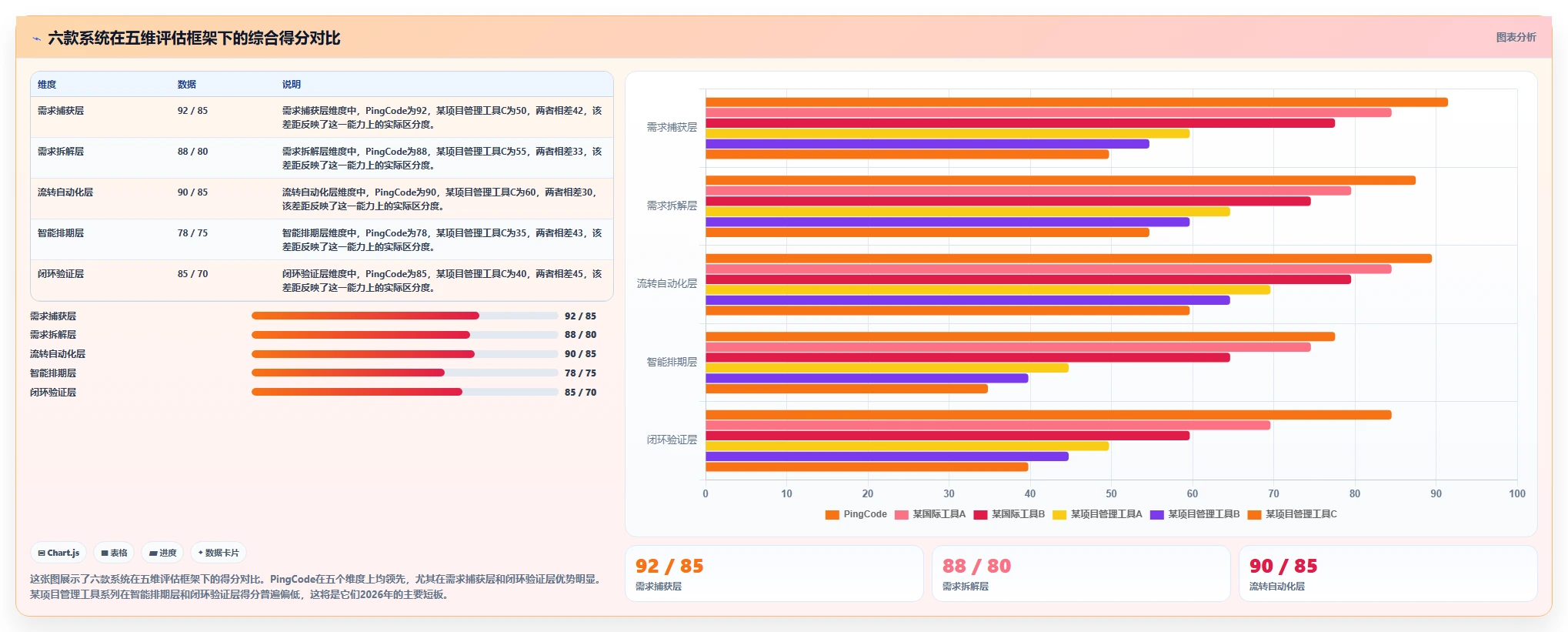Click 智能排期层 y-axis label in chart
The width and height of the screenshot is (1568, 632).
(x=672, y=362)
